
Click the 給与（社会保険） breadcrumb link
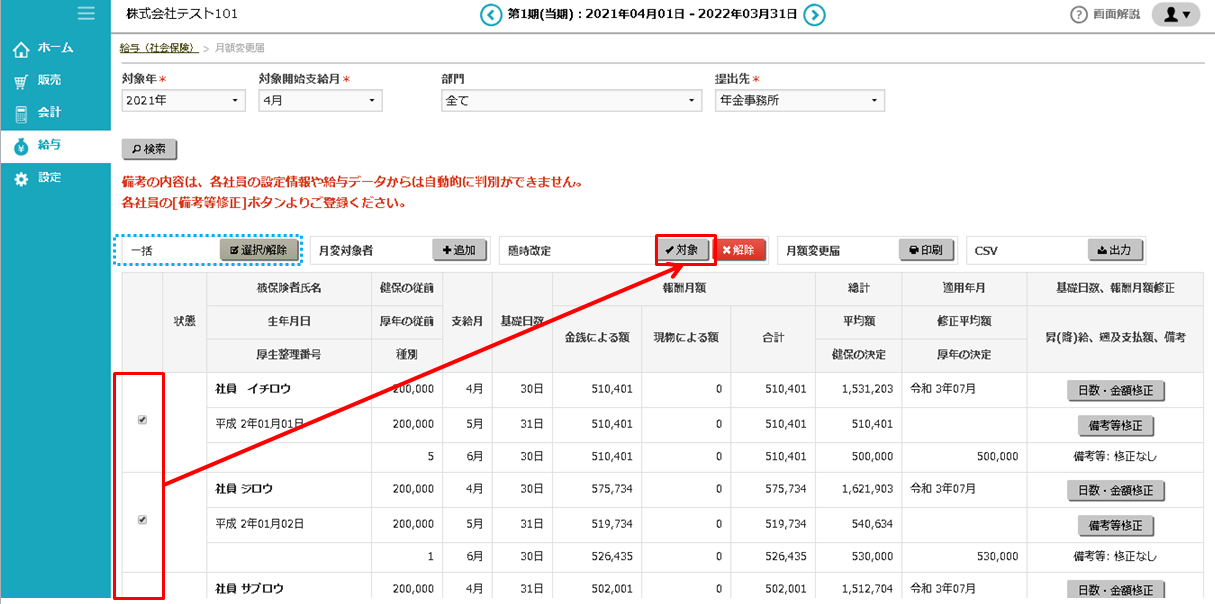[x=157, y=47]
